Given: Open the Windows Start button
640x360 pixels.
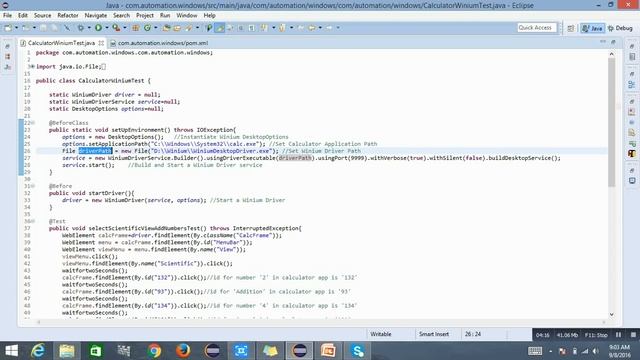Looking at the screenshot, I should pos(11,351).
